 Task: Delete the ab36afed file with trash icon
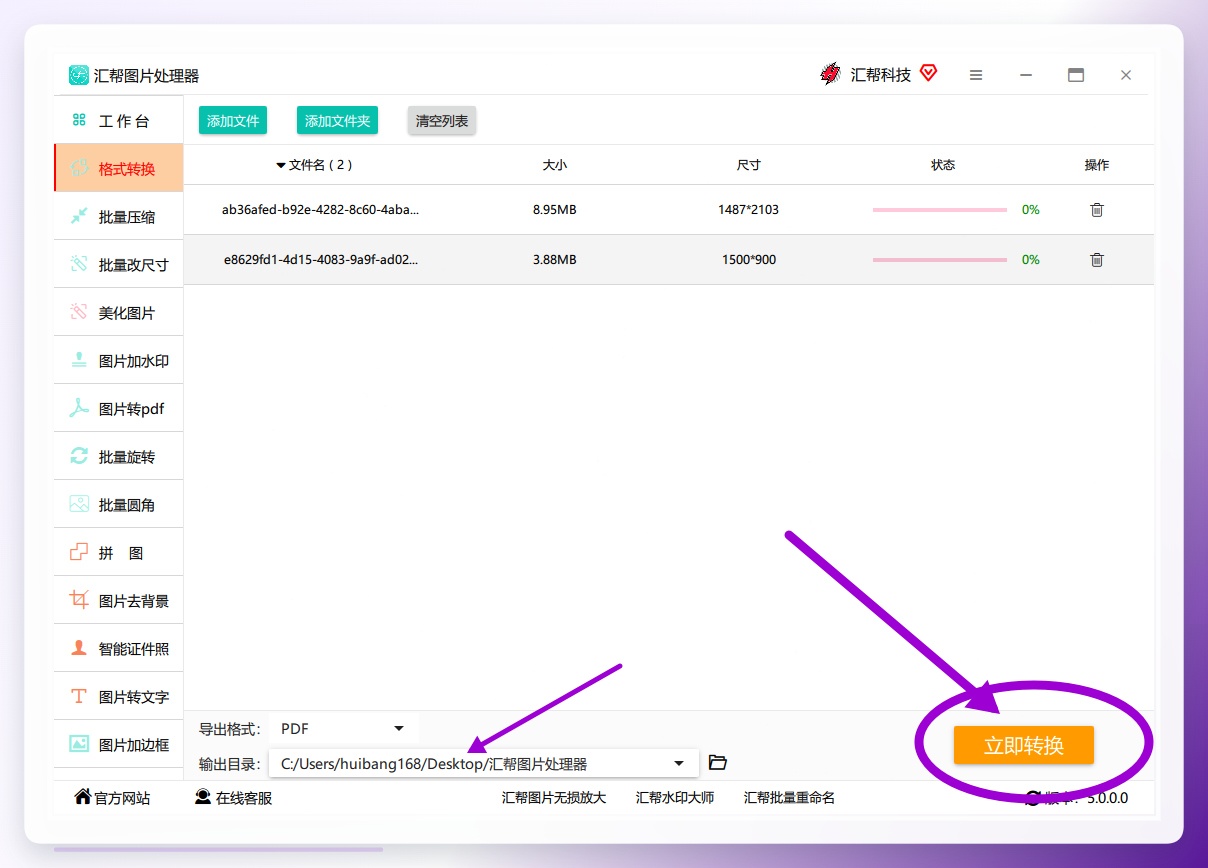[1097, 210]
